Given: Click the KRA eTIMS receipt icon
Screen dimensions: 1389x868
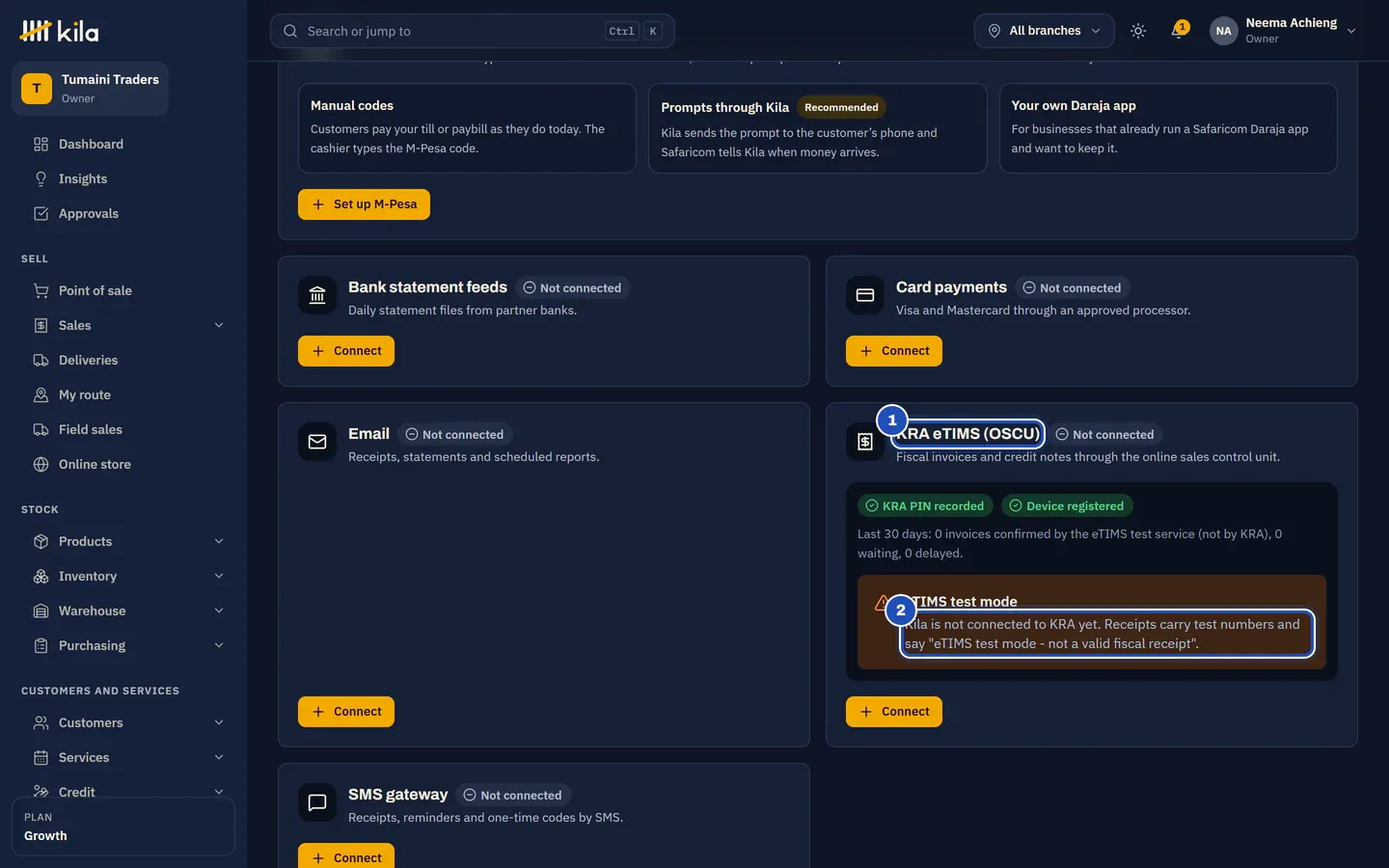Looking at the screenshot, I should click(x=865, y=442).
